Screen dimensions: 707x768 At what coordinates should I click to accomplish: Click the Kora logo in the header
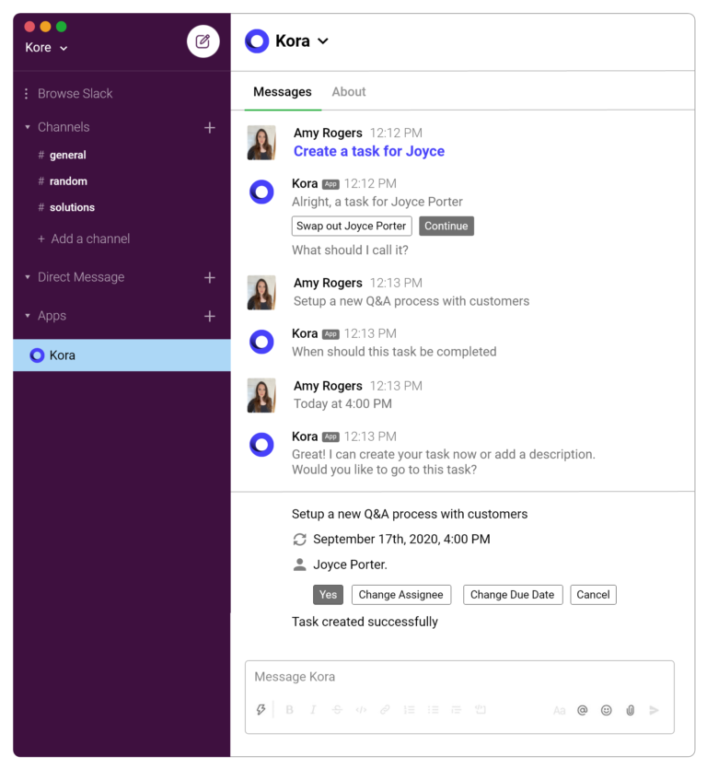257,41
